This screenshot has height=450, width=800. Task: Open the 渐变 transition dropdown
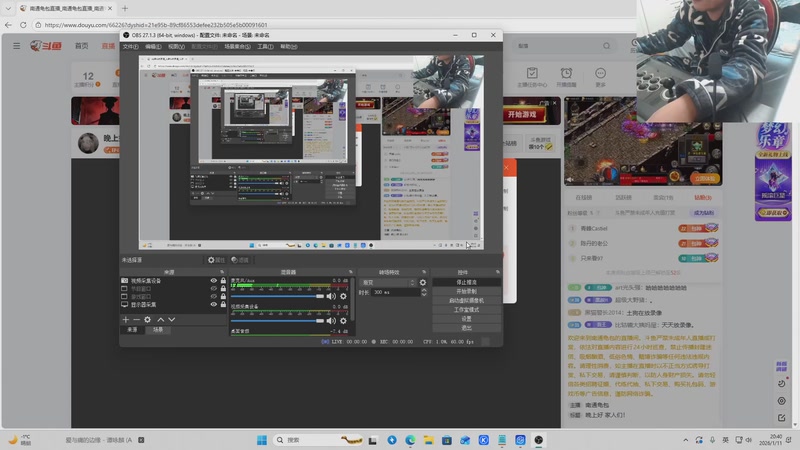[x=388, y=283]
